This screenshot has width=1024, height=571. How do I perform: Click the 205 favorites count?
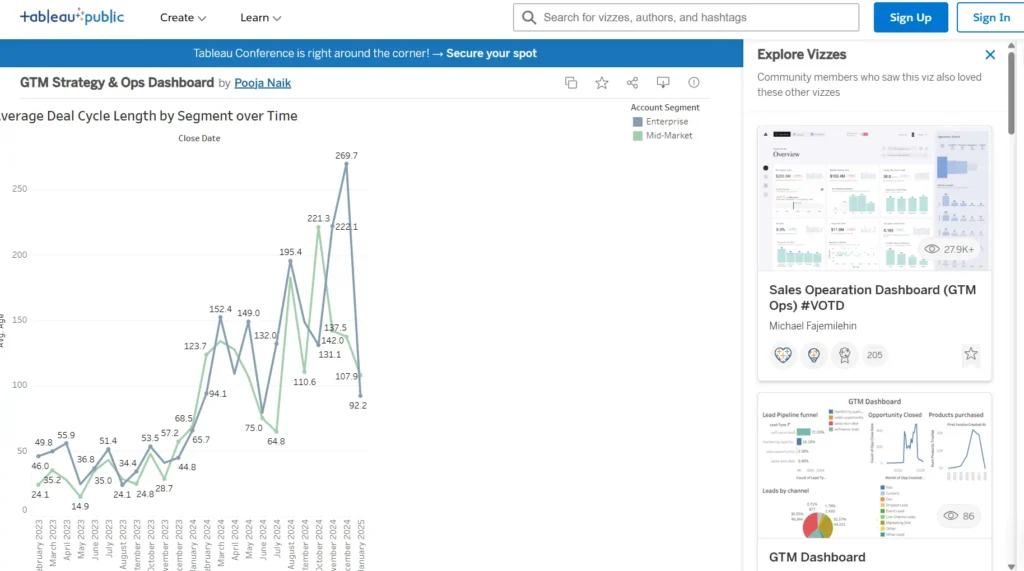coord(874,355)
